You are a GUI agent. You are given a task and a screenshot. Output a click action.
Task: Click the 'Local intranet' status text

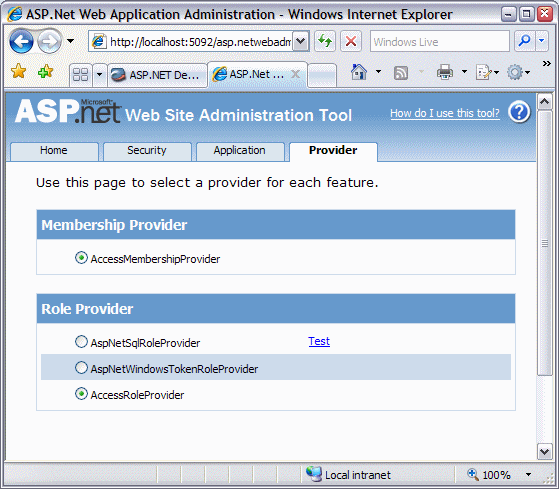pyautogui.click(x=358, y=475)
